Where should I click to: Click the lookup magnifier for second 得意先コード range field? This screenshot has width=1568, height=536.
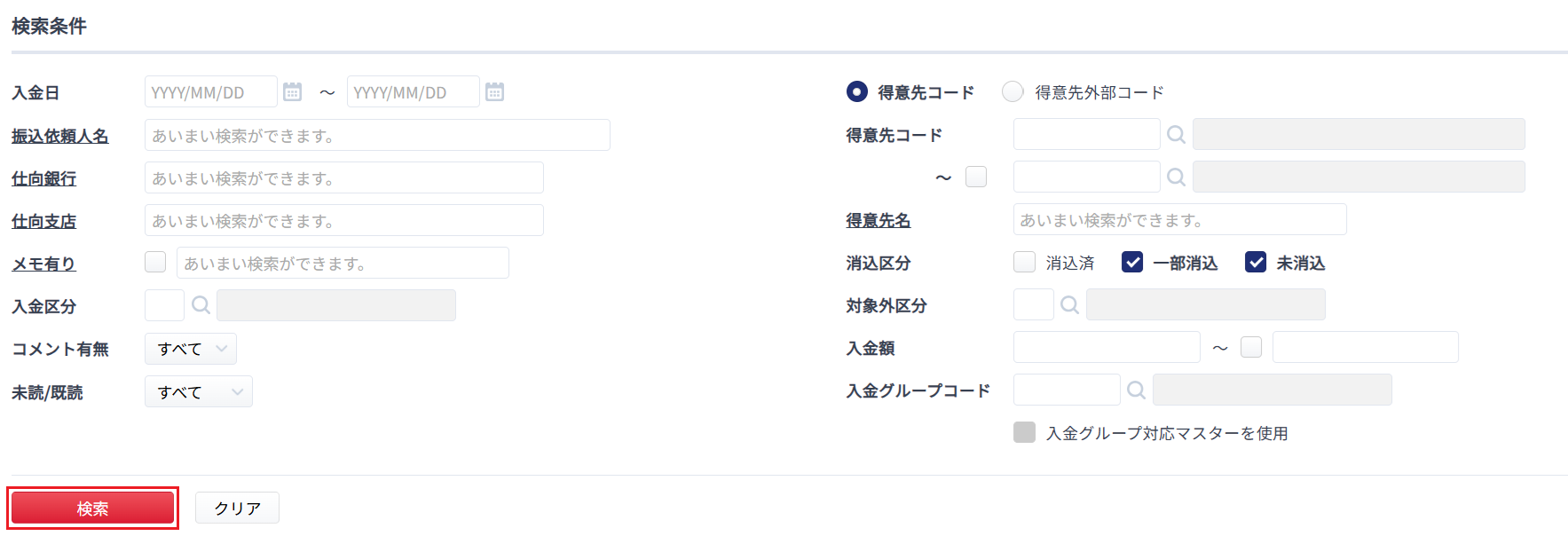1176,177
